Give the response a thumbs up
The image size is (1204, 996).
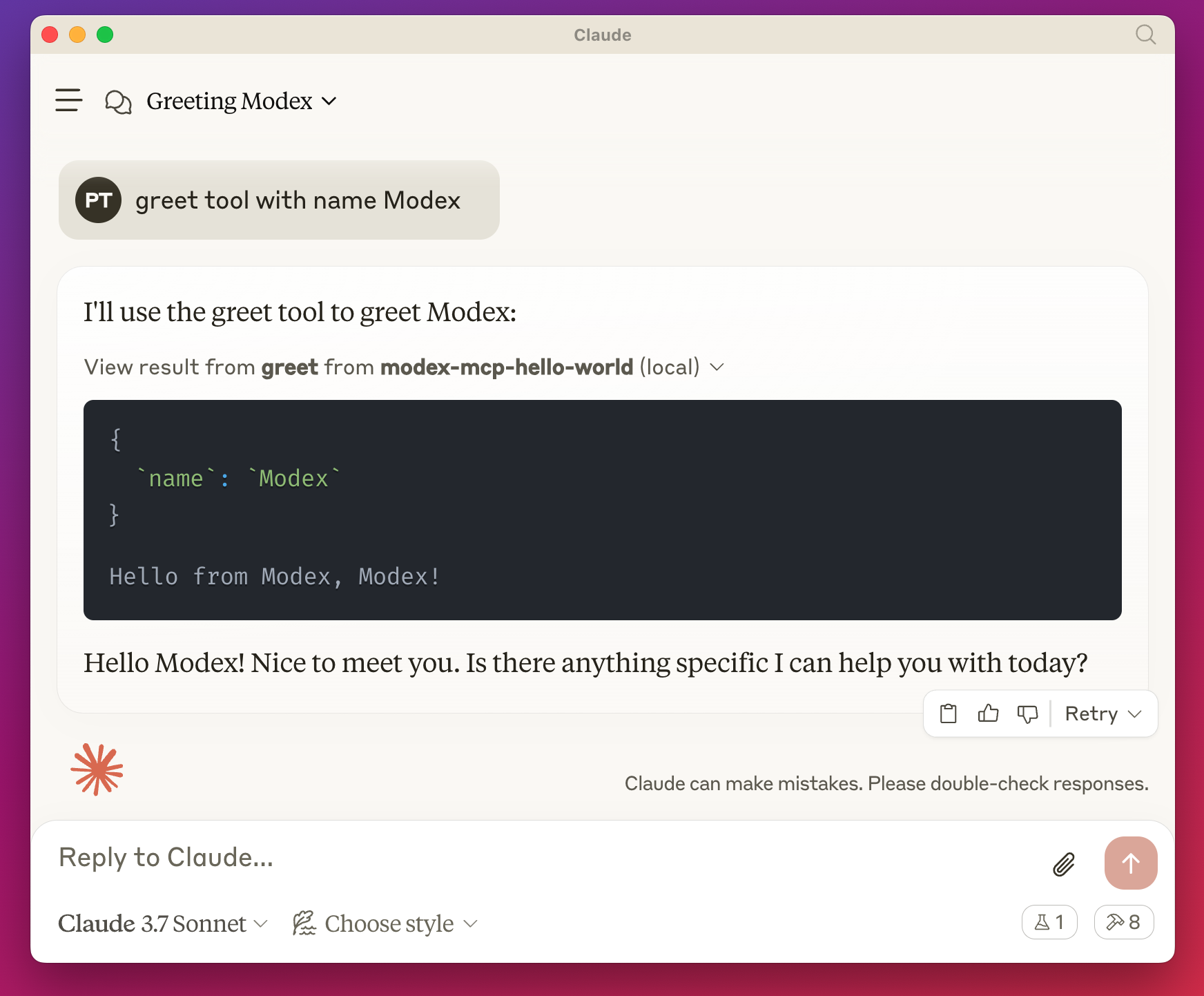(x=988, y=714)
